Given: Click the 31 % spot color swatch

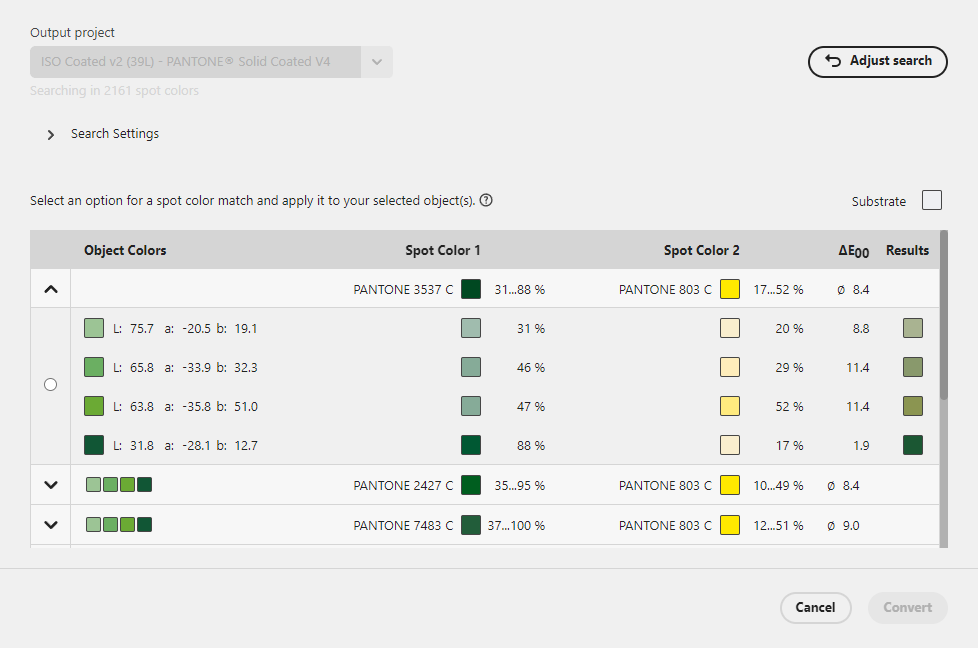Looking at the screenshot, I should click(471, 328).
